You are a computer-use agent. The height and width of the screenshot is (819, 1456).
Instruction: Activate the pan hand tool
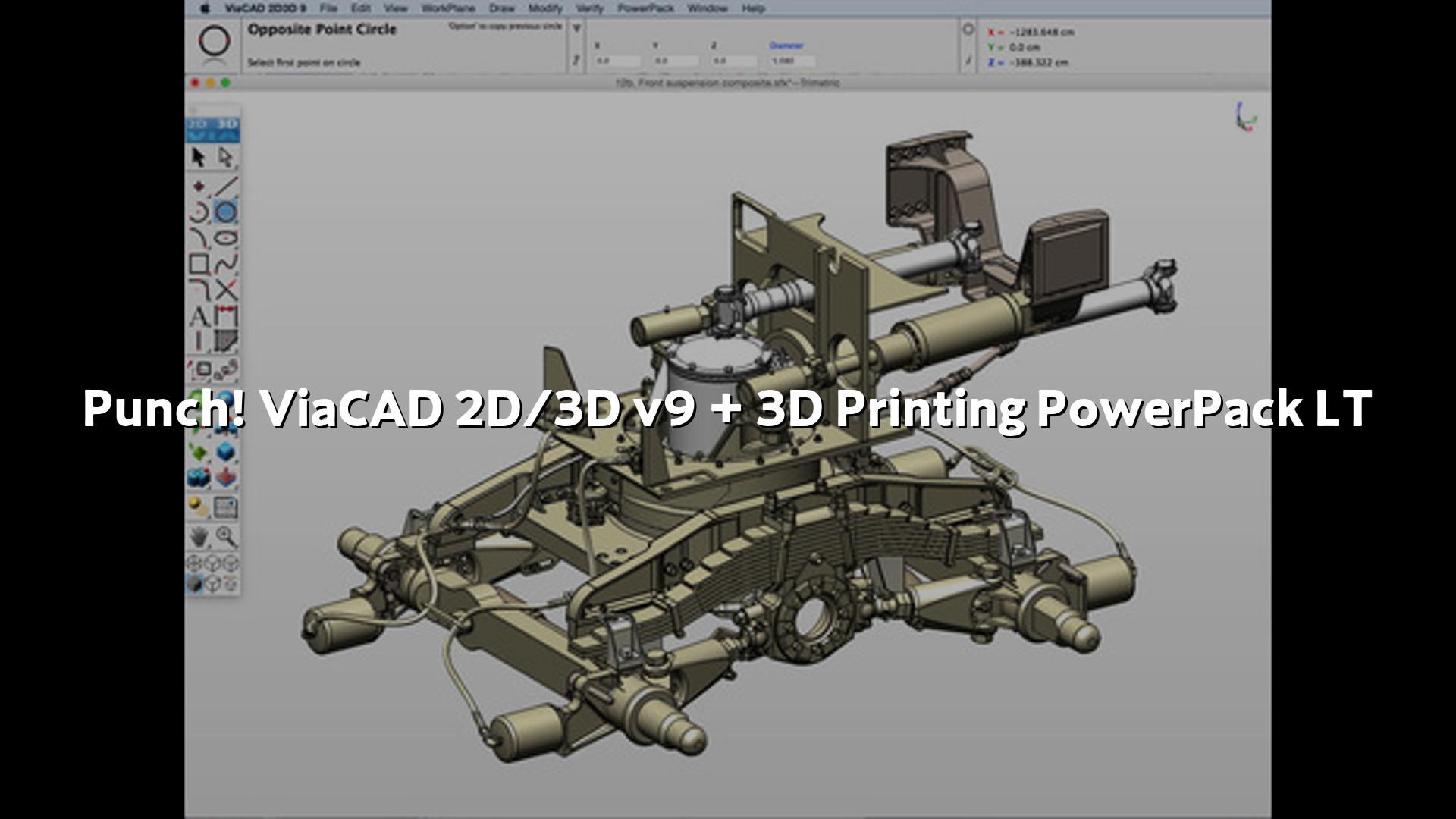point(199,537)
